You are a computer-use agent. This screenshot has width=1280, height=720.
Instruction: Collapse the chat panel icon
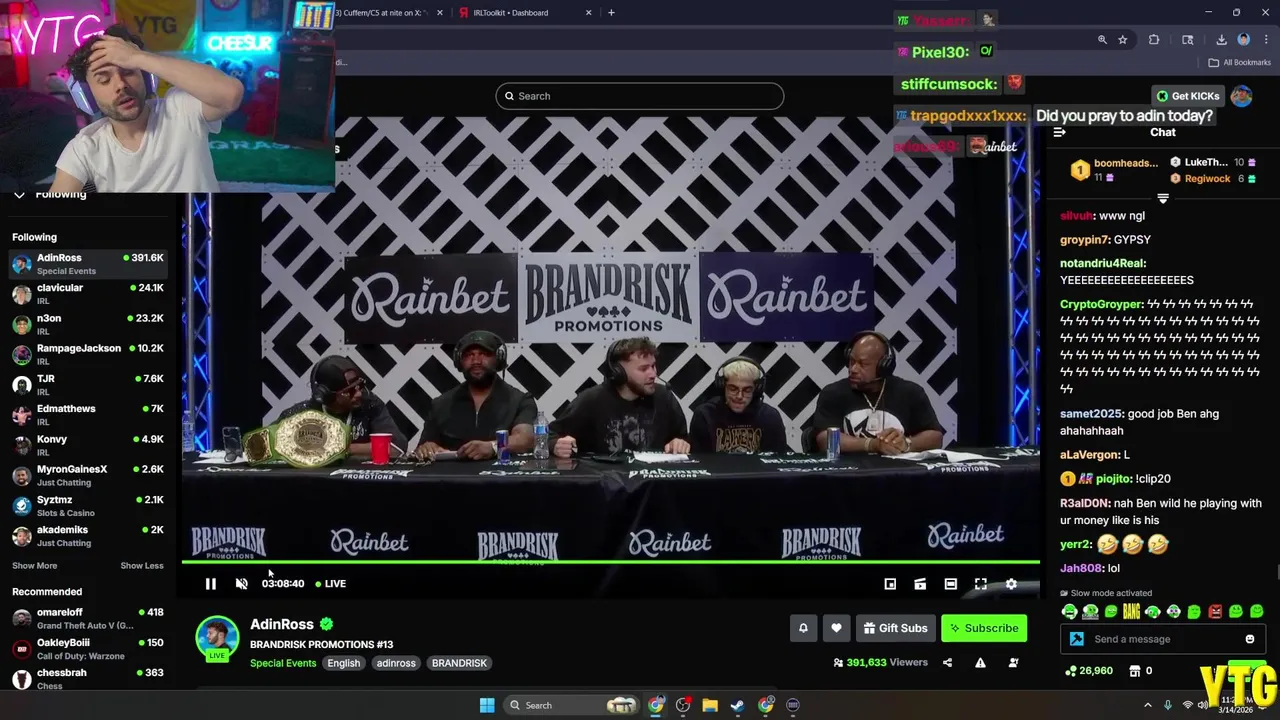(1060, 132)
